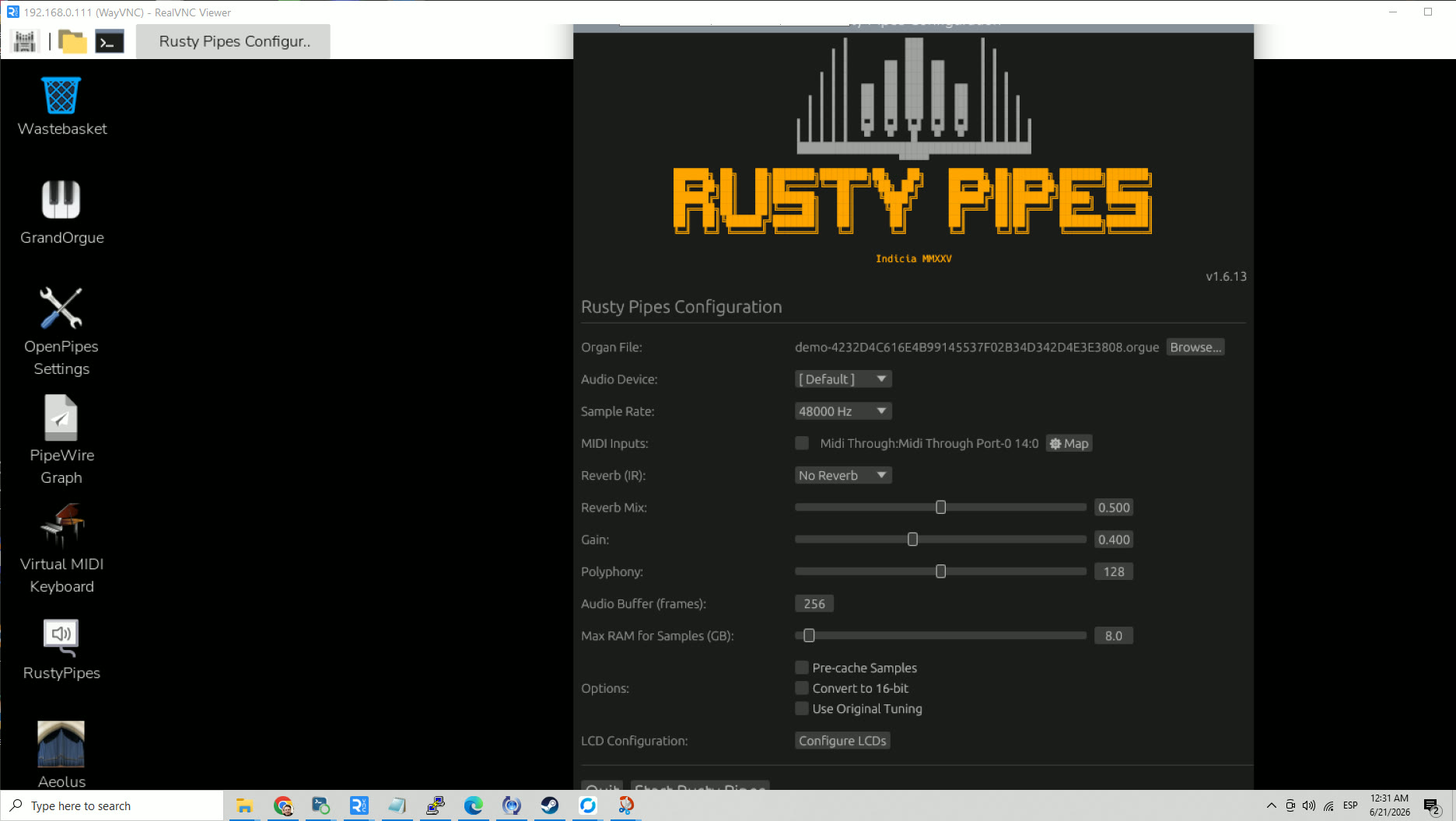Open the RealVNC Viewer taskbar icon
The height and width of the screenshot is (821, 1456).
click(x=359, y=805)
